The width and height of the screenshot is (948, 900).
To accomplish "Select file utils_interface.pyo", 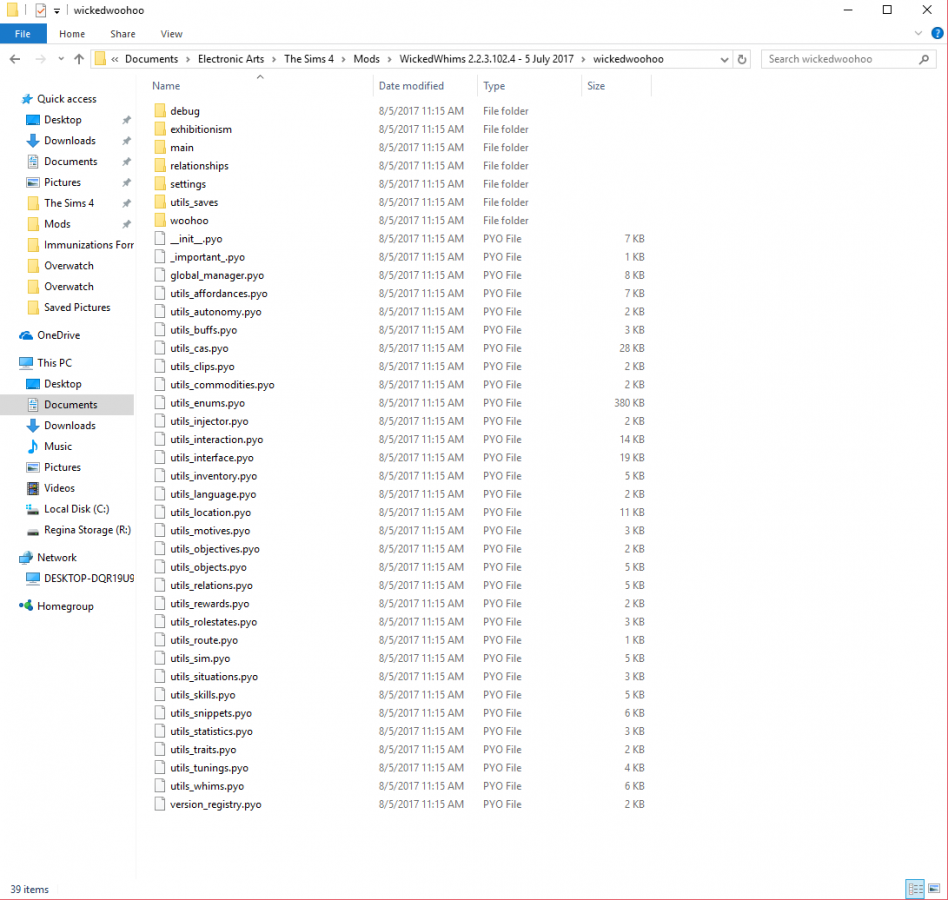I will (x=212, y=458).
